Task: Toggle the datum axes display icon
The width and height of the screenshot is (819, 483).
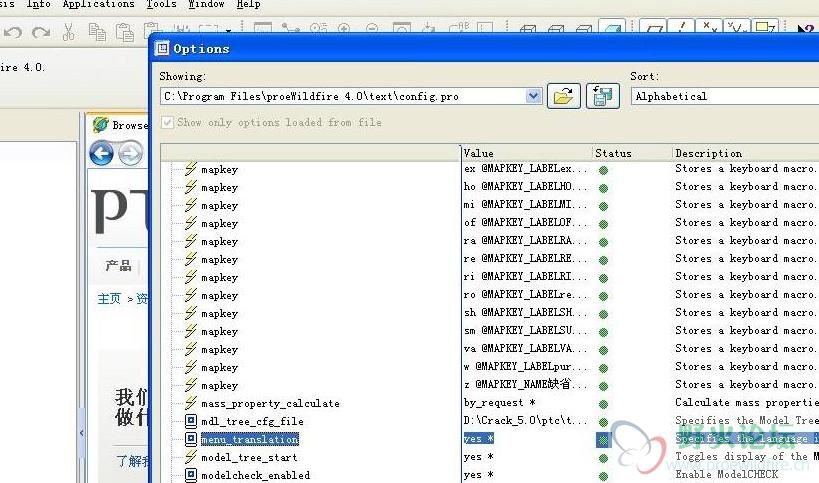Action: 681,27
